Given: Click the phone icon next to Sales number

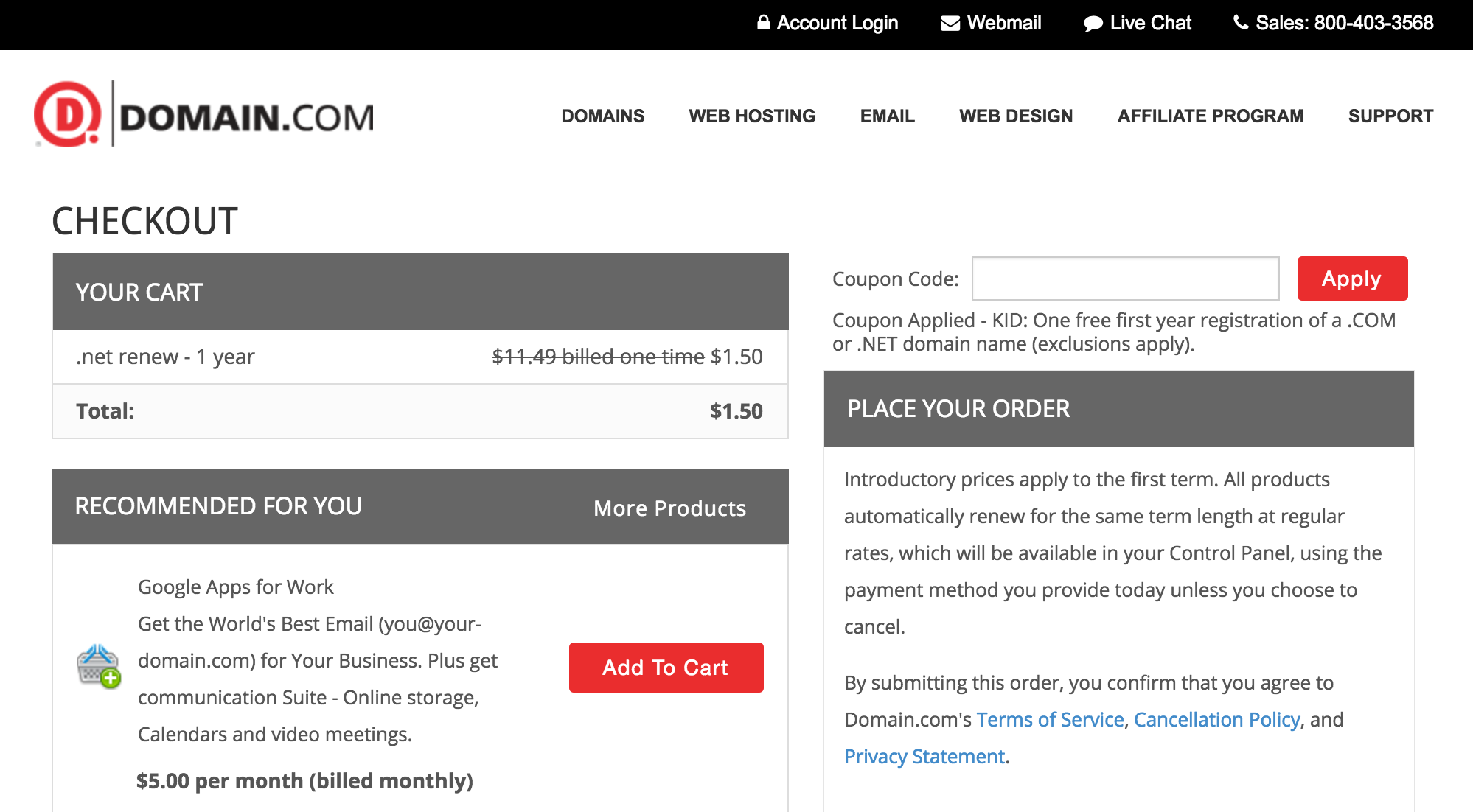Looking at the screenshot, I should [x=1241, y=23].
